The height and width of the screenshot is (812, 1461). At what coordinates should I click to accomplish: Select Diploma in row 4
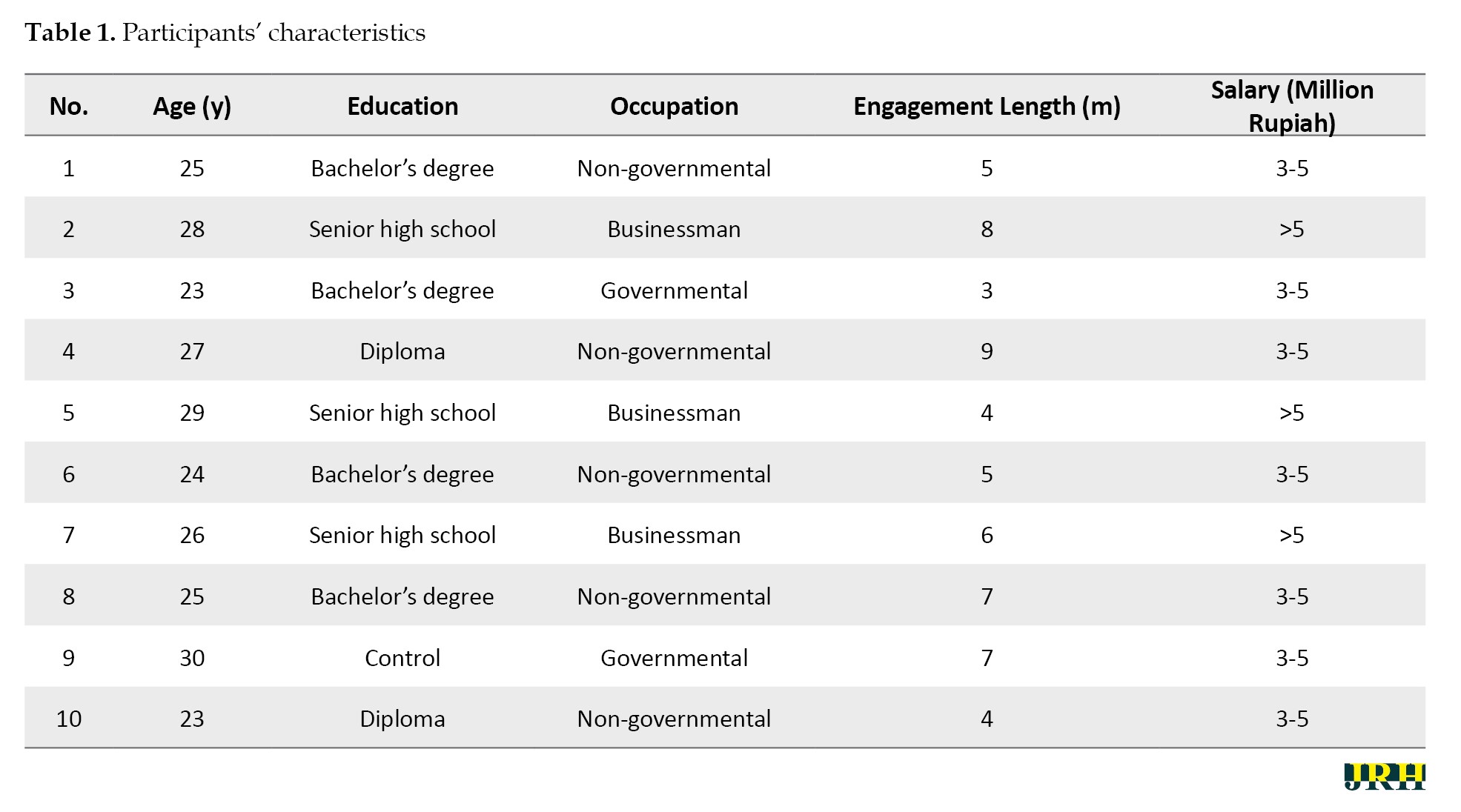click(x=402, y=351)
